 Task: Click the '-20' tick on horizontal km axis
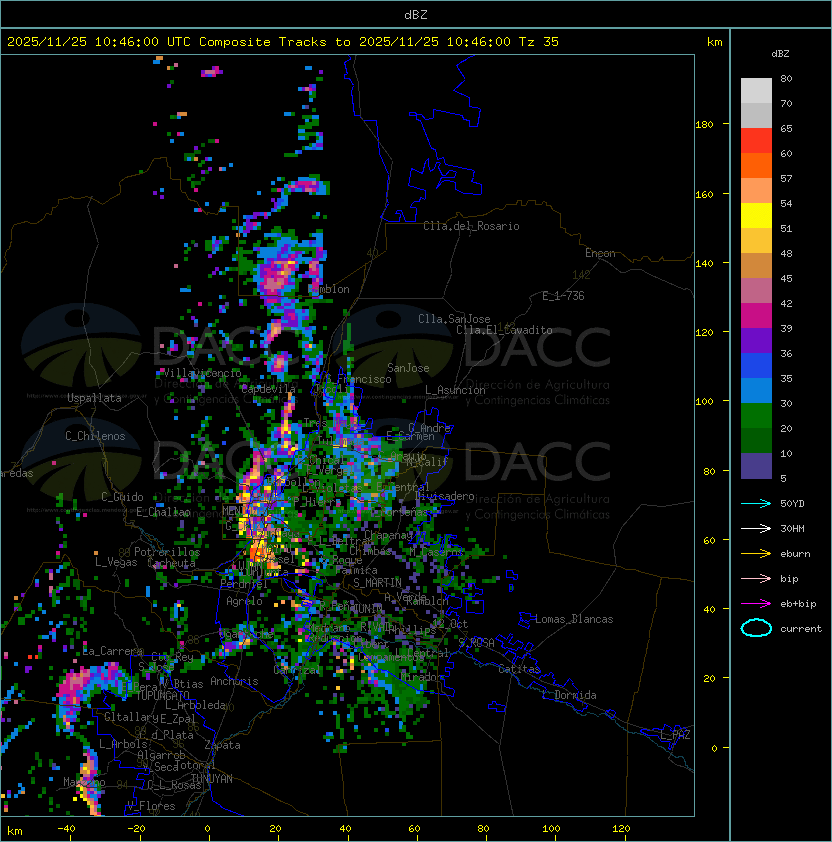coord(136,829)
